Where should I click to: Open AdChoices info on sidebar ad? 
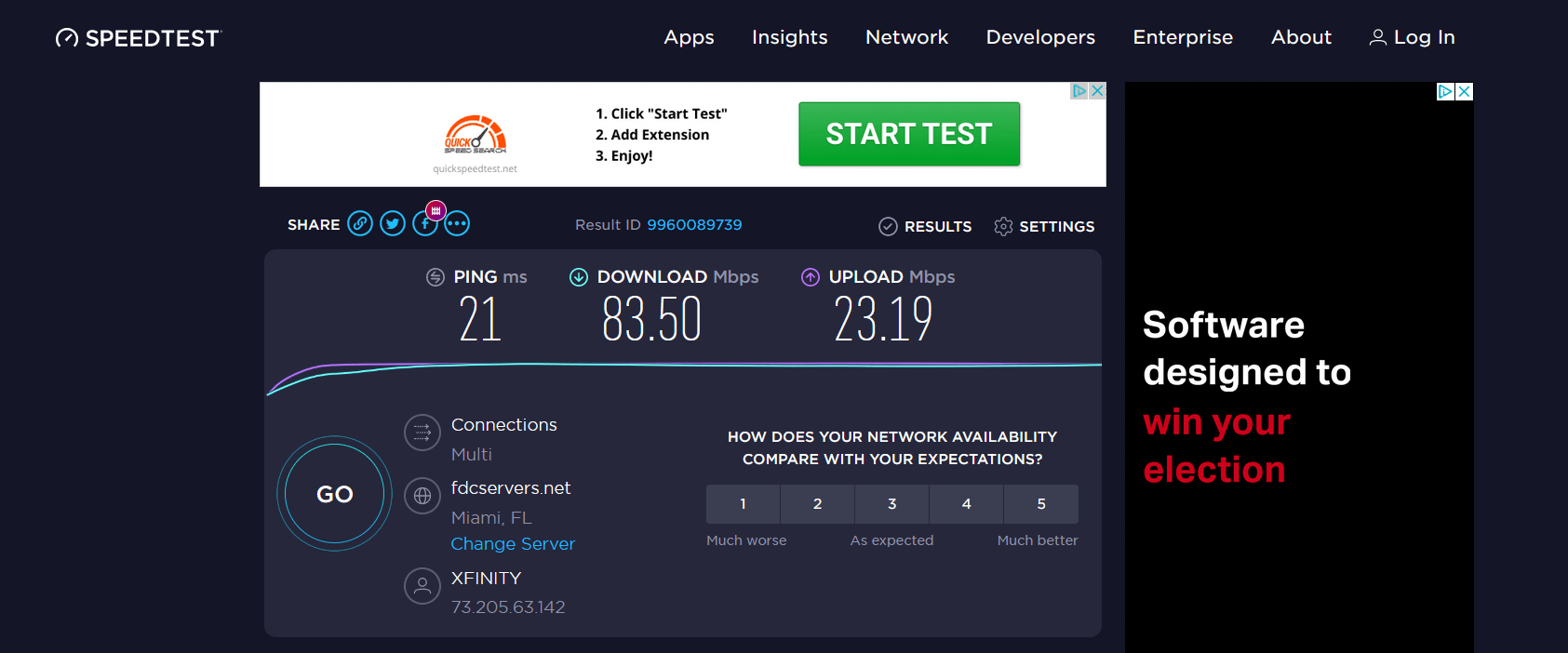coord(1446,91)
